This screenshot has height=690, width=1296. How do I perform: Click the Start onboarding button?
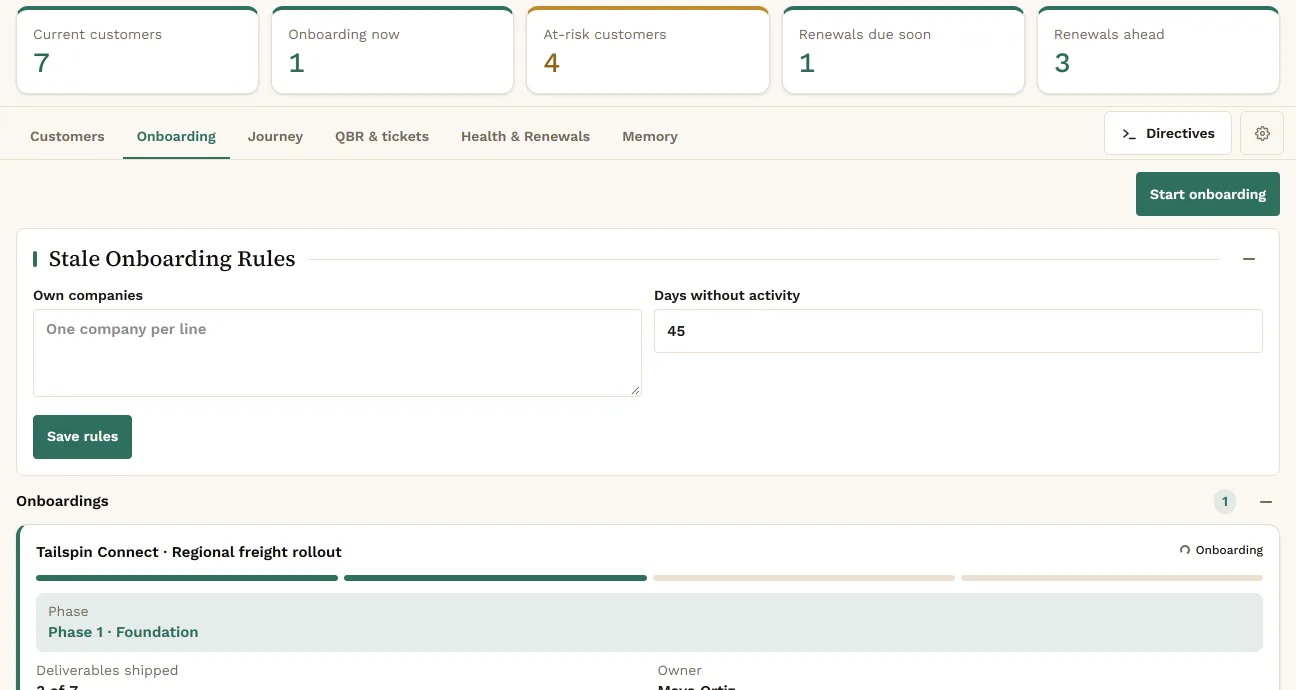(x=1208, y=194)
